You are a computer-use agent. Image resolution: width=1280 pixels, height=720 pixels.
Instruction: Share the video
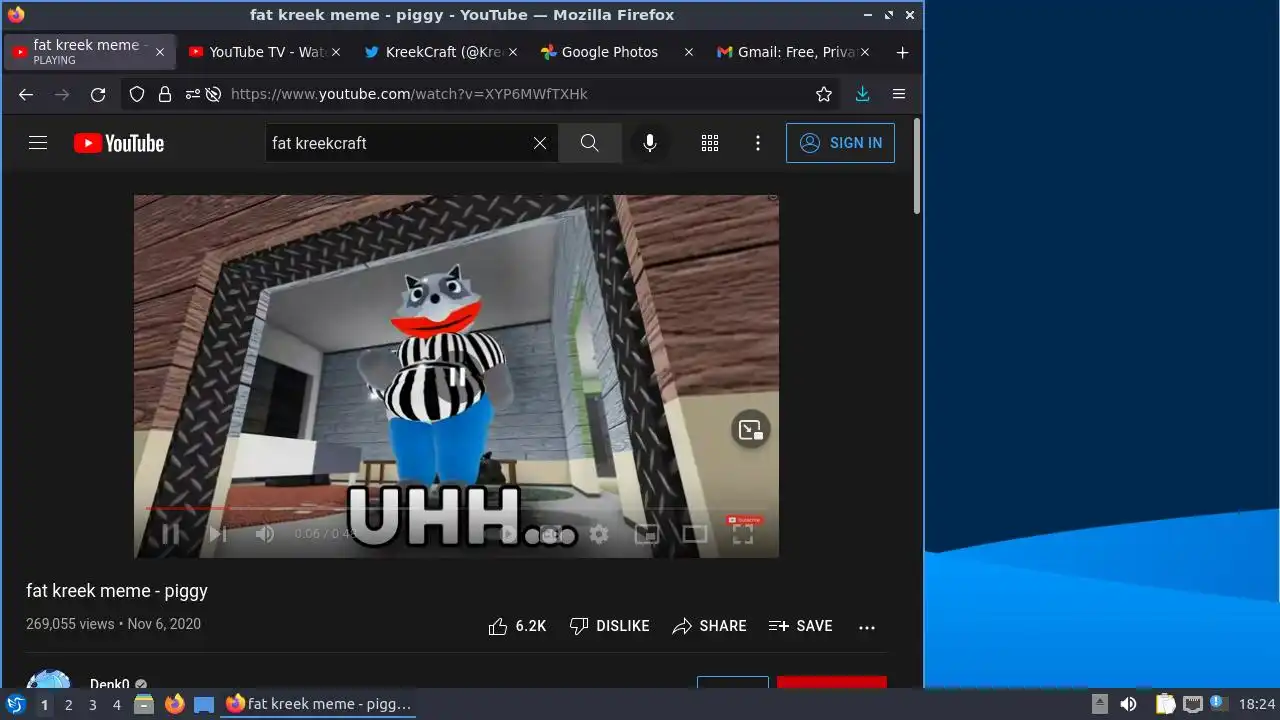710,626
